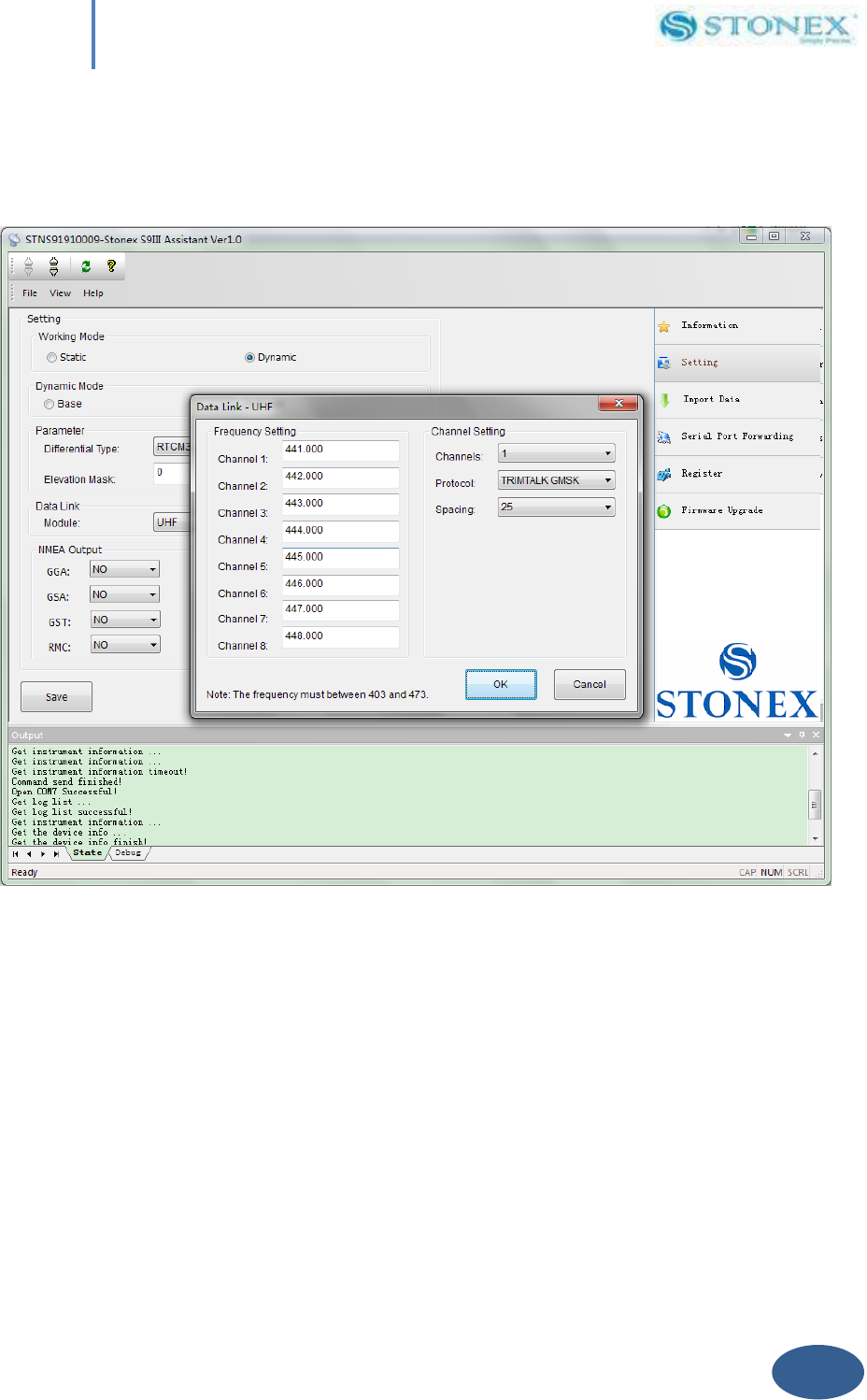867x1400 pixels.
Task: Open the Firmware Upgrade sidebar section
Action: click(x=737, y=511)
